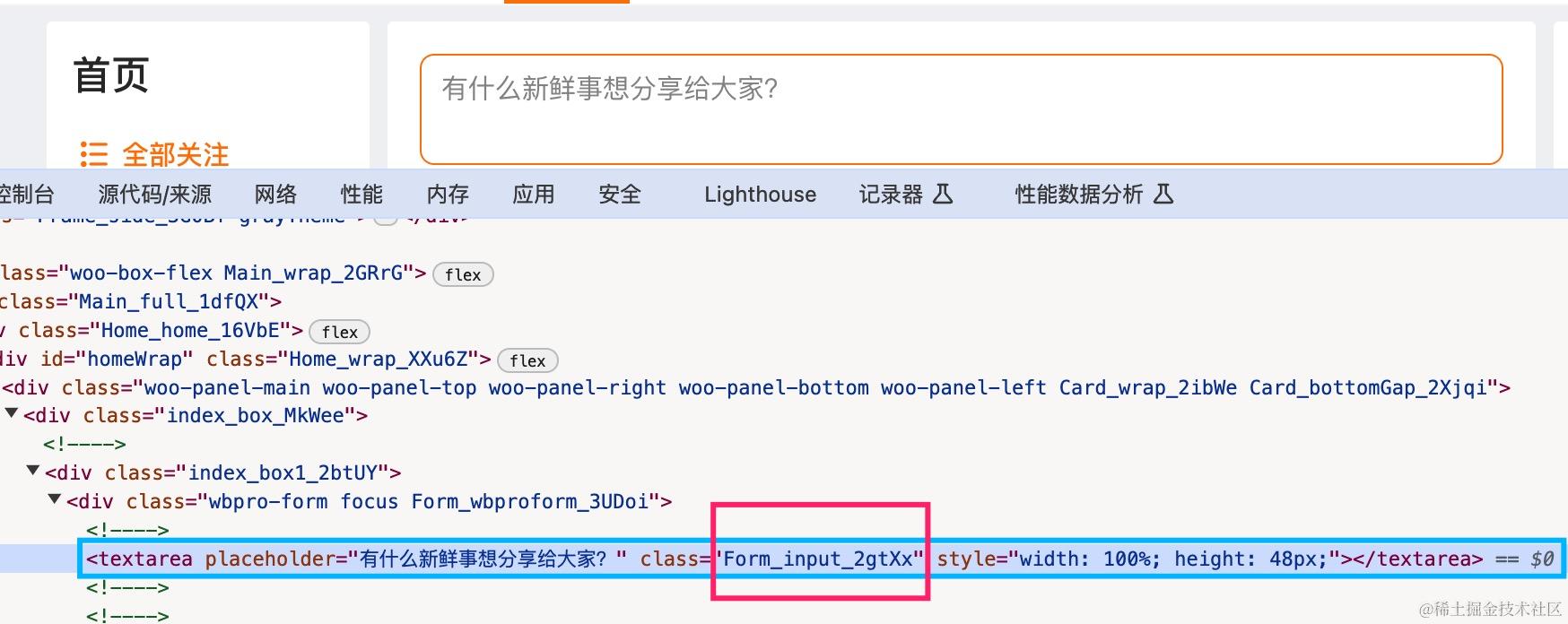This screenshot has height=624, width=1568.
Task: Collapse the index_box_MkWee div
Action: click(x=12, y=414)
